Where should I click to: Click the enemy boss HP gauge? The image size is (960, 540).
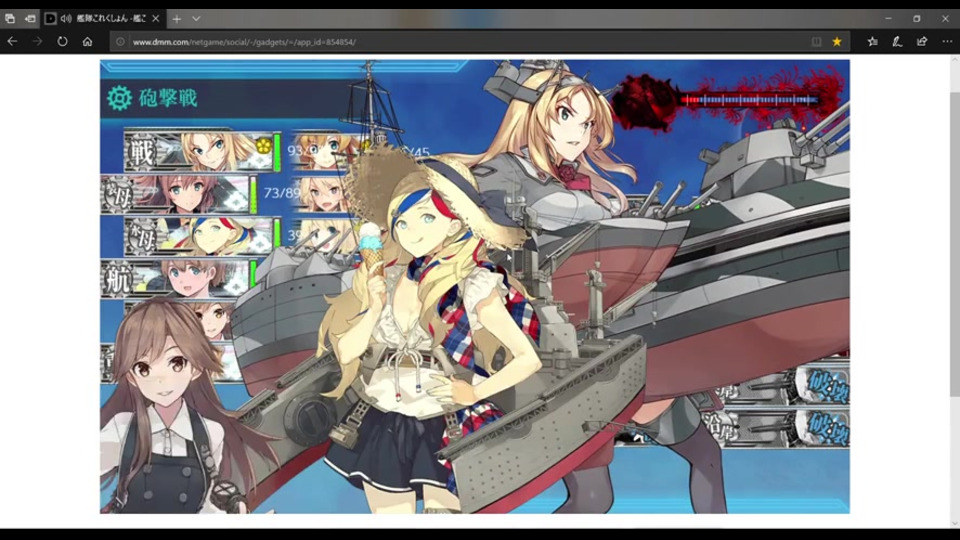click(750, 99)
